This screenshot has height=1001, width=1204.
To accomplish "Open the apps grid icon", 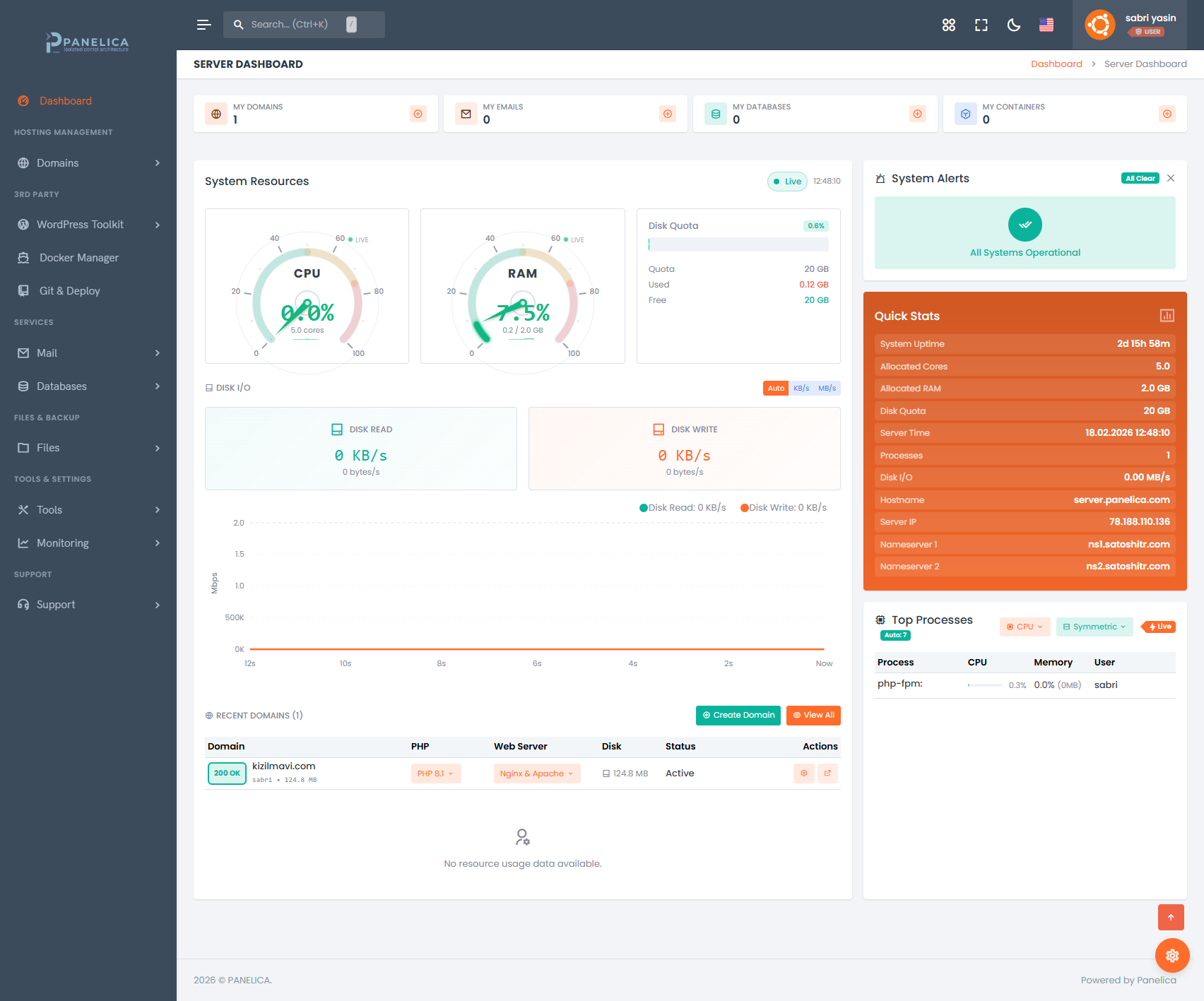I will coord(948,25).
